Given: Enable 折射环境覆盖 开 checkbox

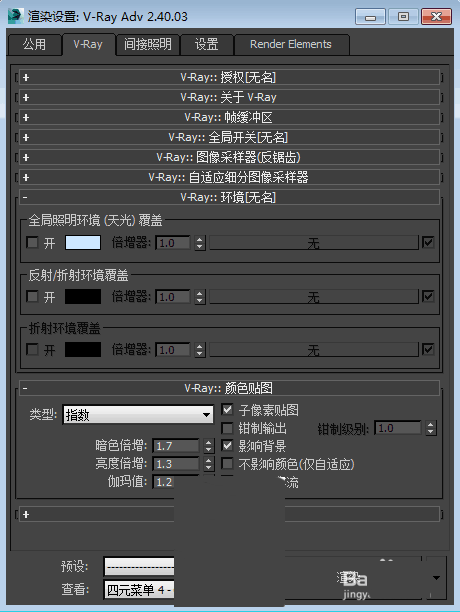Looking at the screenshot, I should pos(32,349).
